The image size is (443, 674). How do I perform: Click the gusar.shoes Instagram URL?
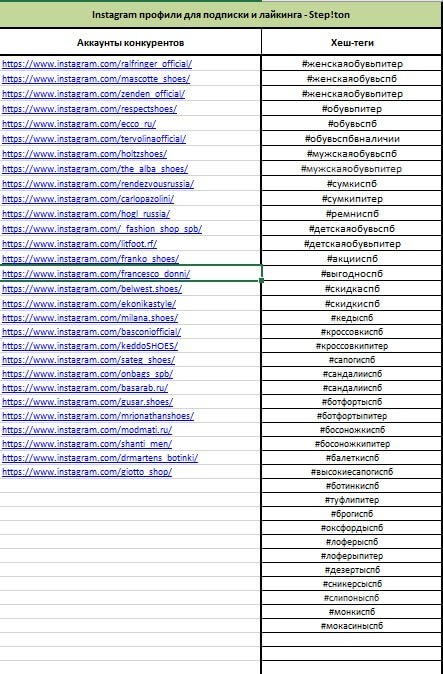pos(87,402)
